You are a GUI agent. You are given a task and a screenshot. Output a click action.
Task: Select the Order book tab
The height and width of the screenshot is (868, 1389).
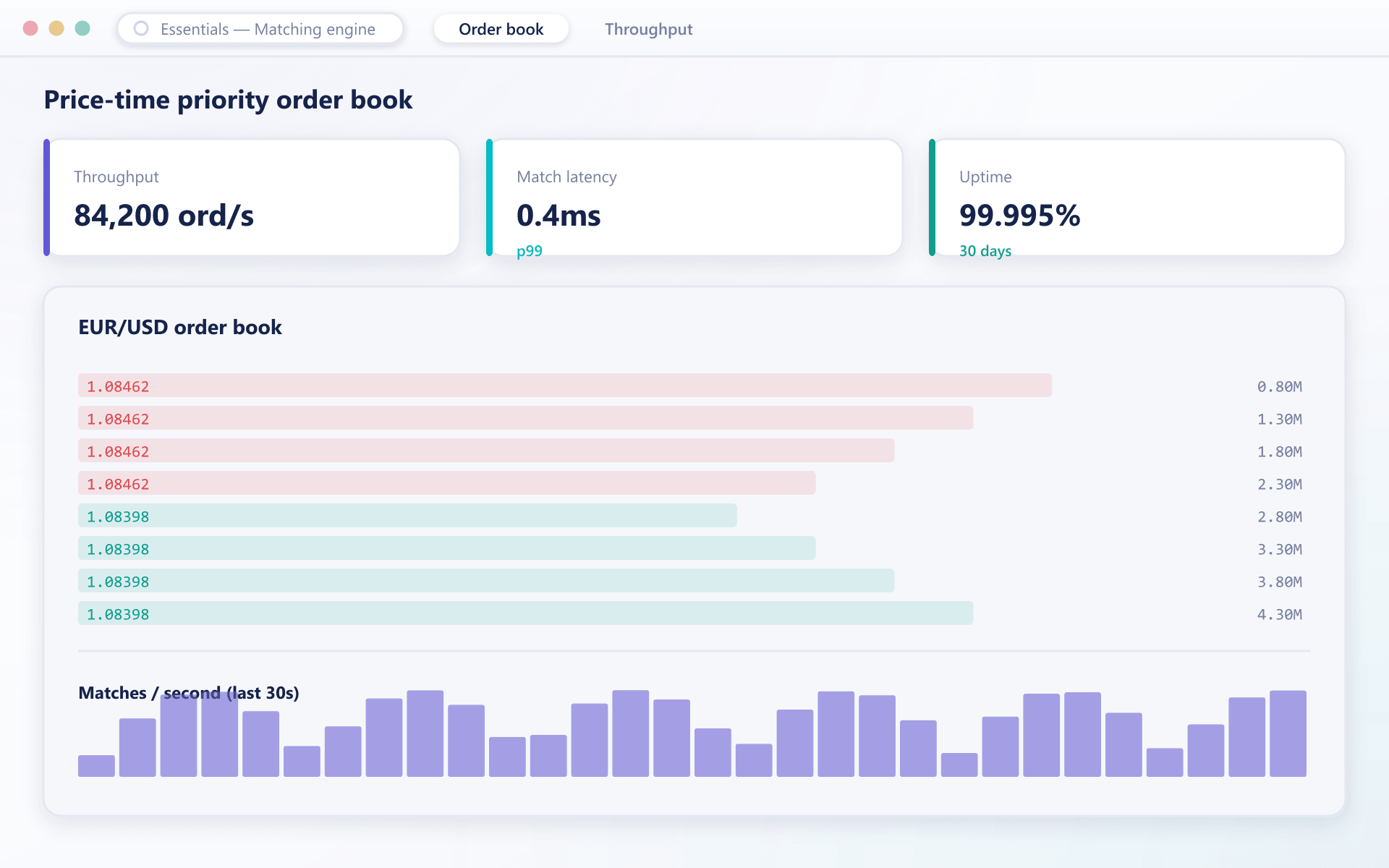tap(501, 29)
